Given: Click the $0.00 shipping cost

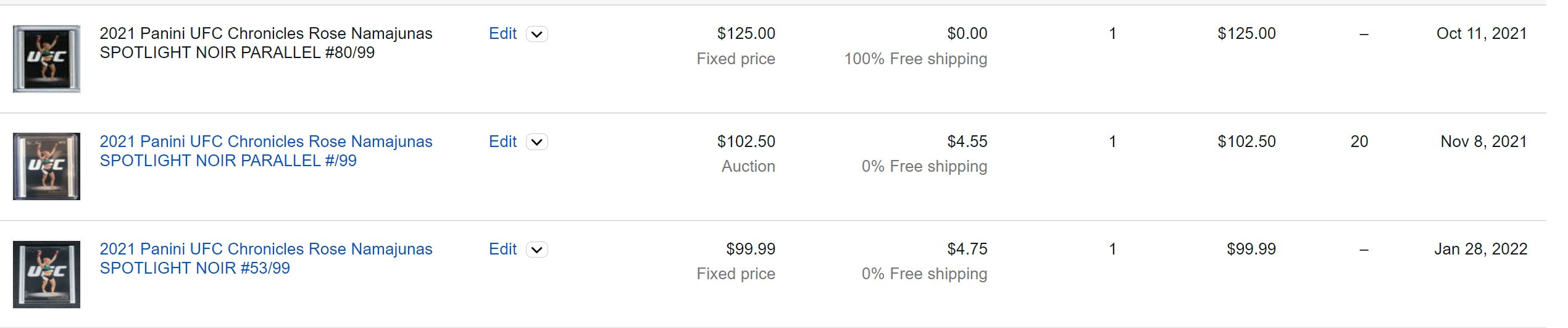Looking at the screenshot, I should [x=967, y=34].
